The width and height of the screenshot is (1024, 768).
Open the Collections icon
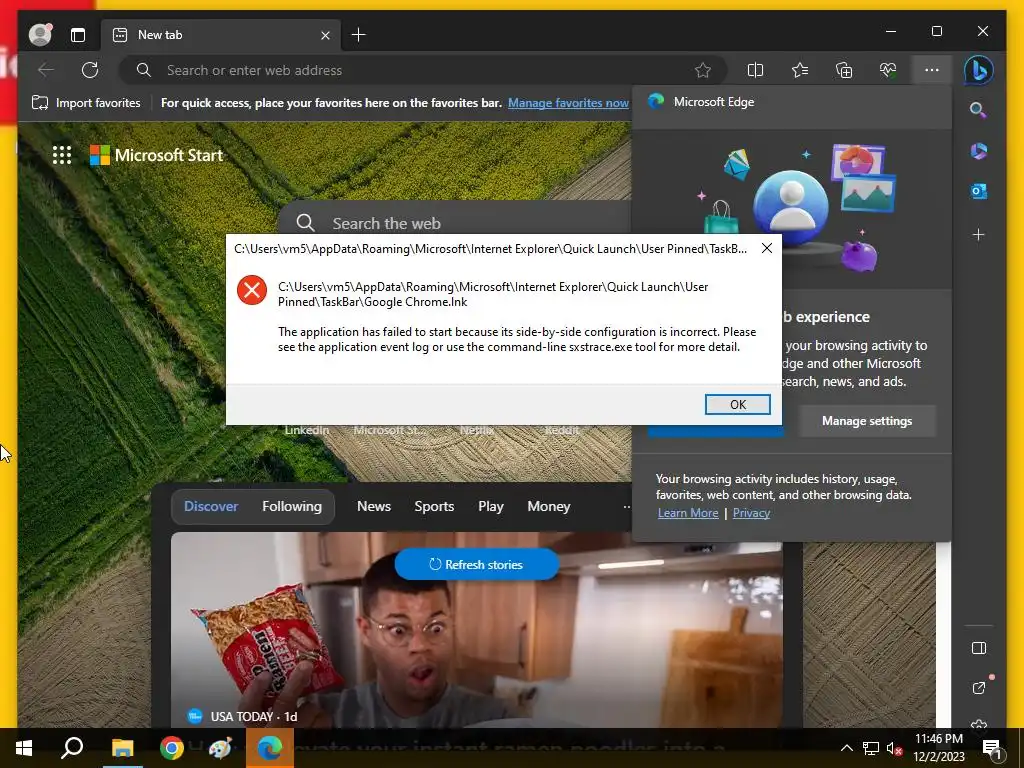tap(844, 70)
